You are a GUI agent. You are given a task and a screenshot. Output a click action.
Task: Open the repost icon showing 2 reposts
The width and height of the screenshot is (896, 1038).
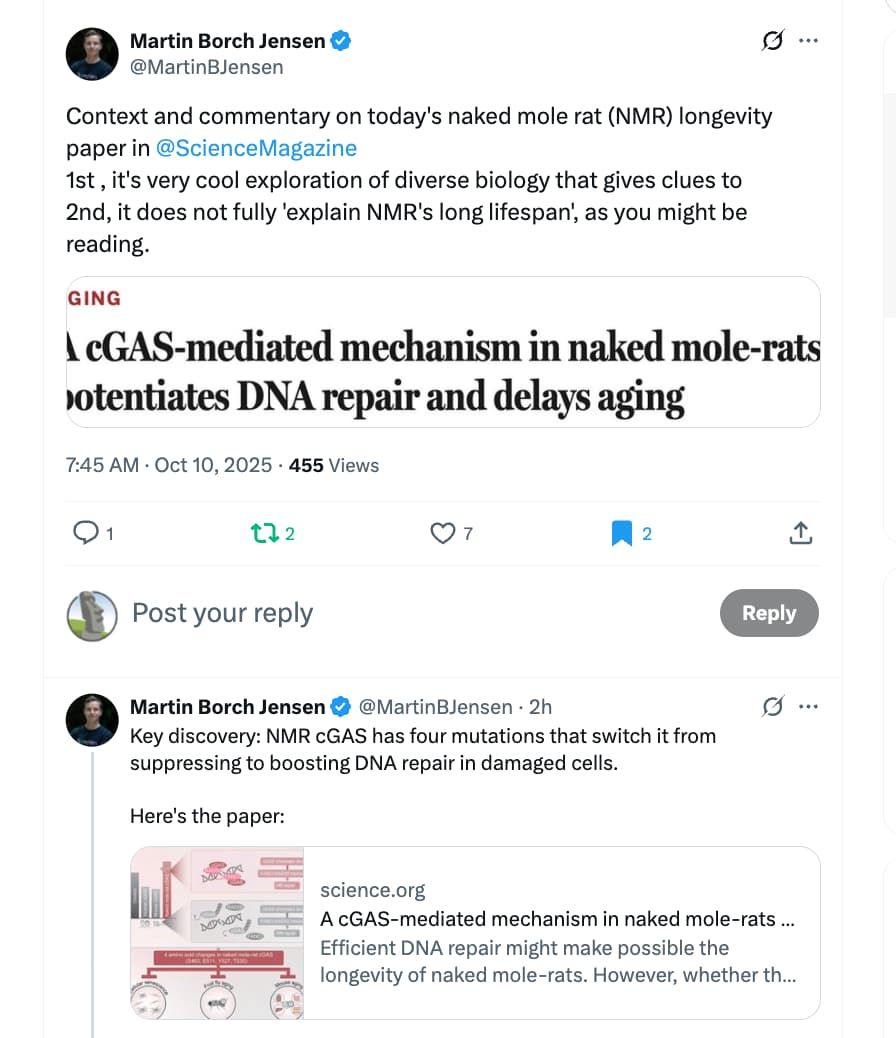click(x=264, y=534)
